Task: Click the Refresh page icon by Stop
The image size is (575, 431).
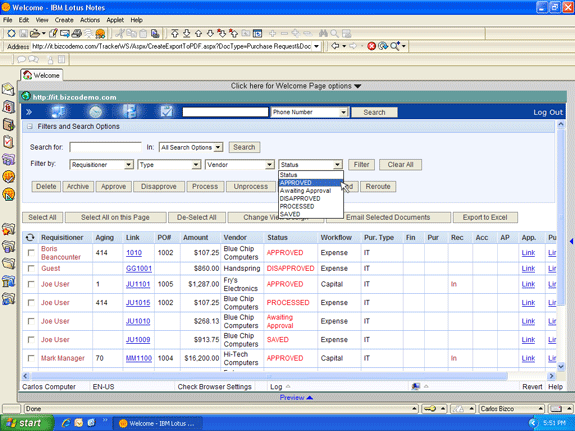Action: (383, 46)
